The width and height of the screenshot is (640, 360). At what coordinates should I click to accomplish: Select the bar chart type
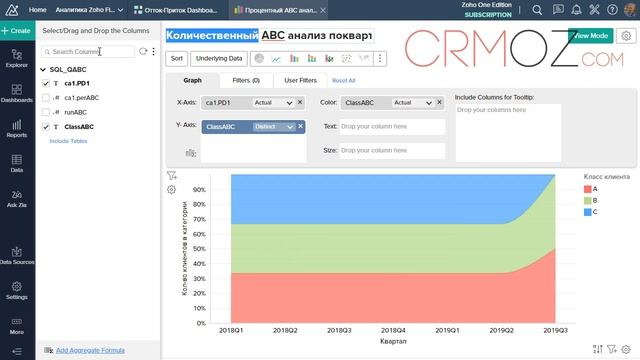click(x=294, y=59)
